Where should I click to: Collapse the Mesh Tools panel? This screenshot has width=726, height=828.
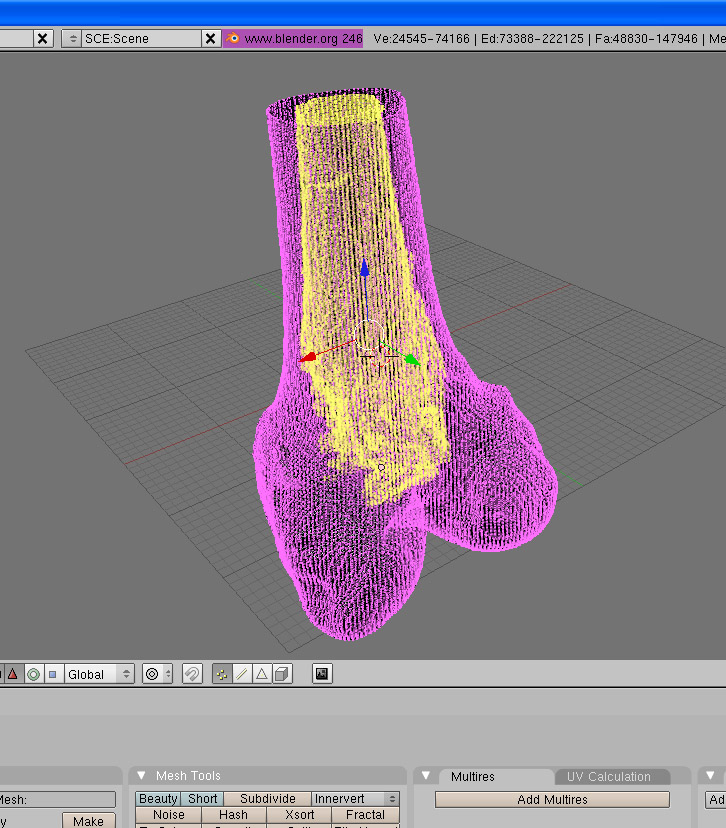142,776
